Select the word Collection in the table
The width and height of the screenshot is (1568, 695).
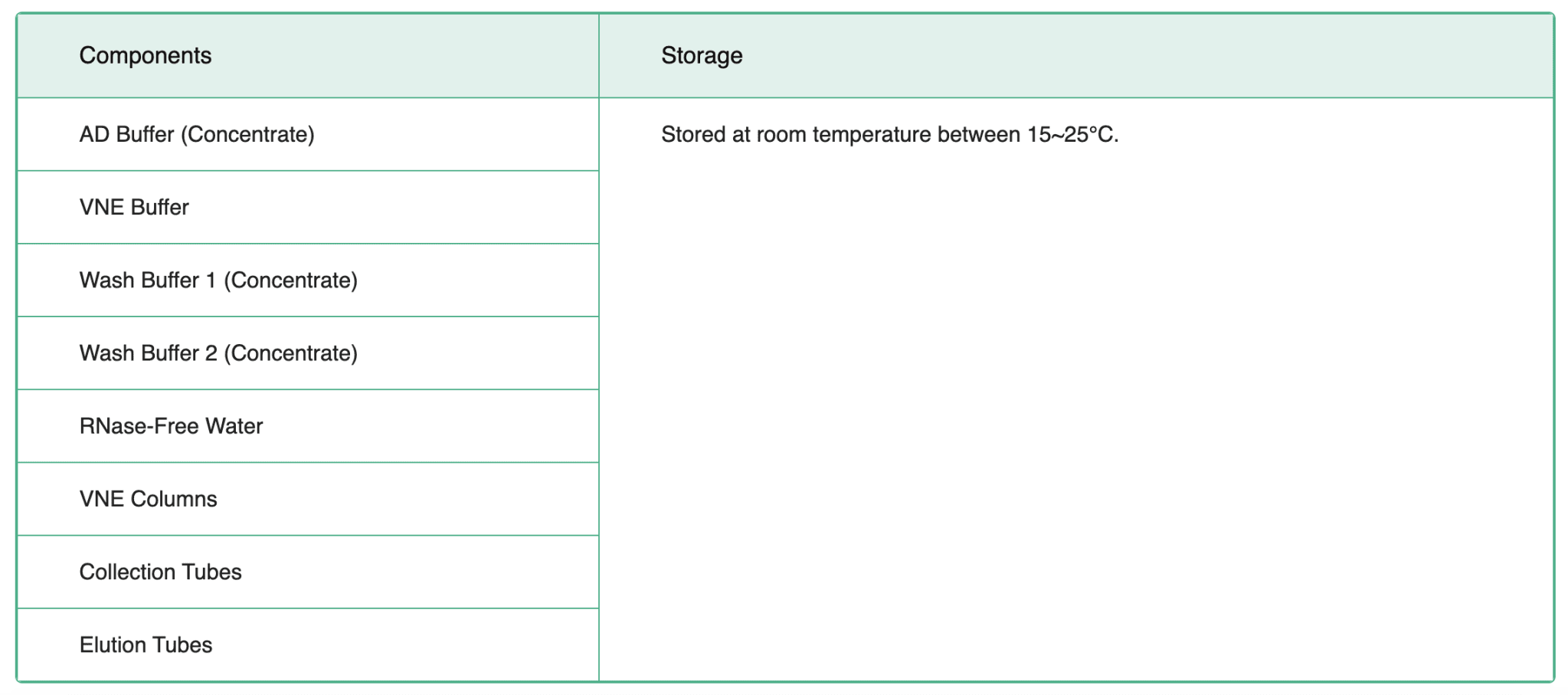[x=127, y=572]
